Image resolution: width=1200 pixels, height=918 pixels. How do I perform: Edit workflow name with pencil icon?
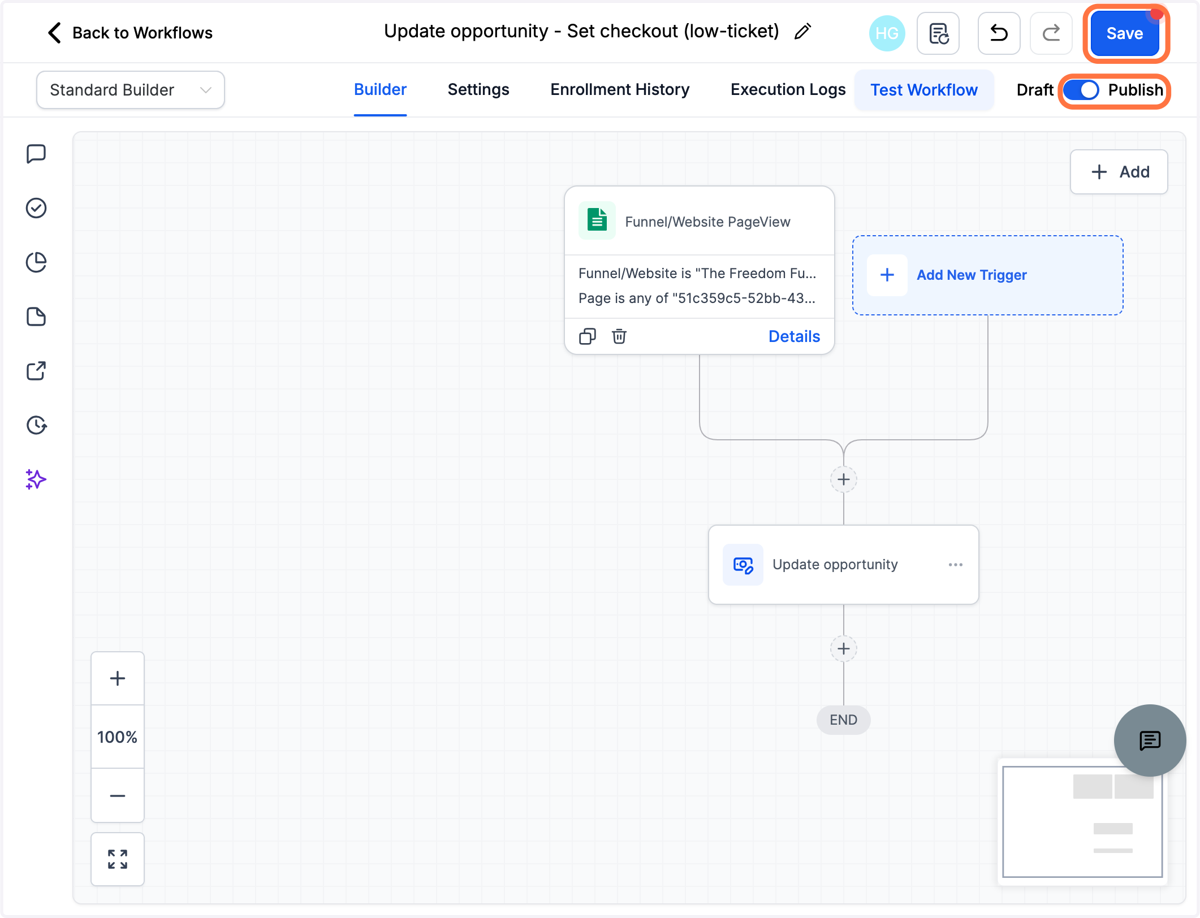click(802, 32)
